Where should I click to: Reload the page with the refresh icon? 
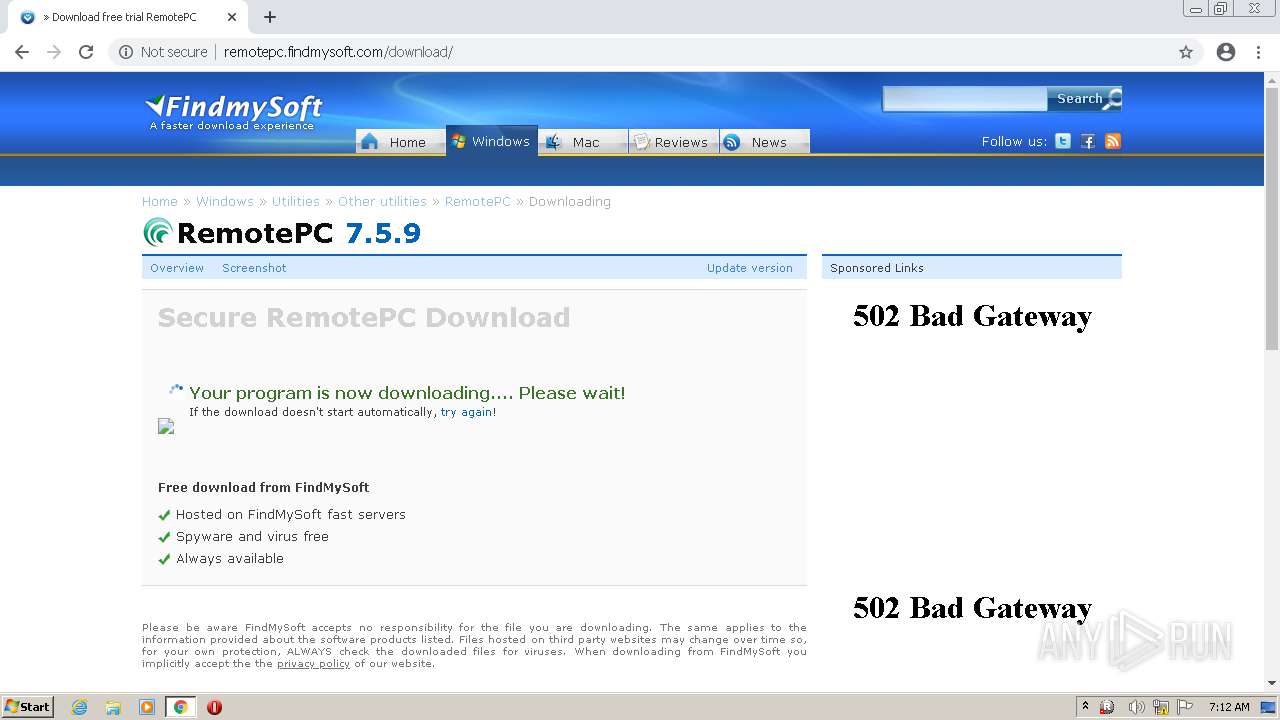point(86,52)
